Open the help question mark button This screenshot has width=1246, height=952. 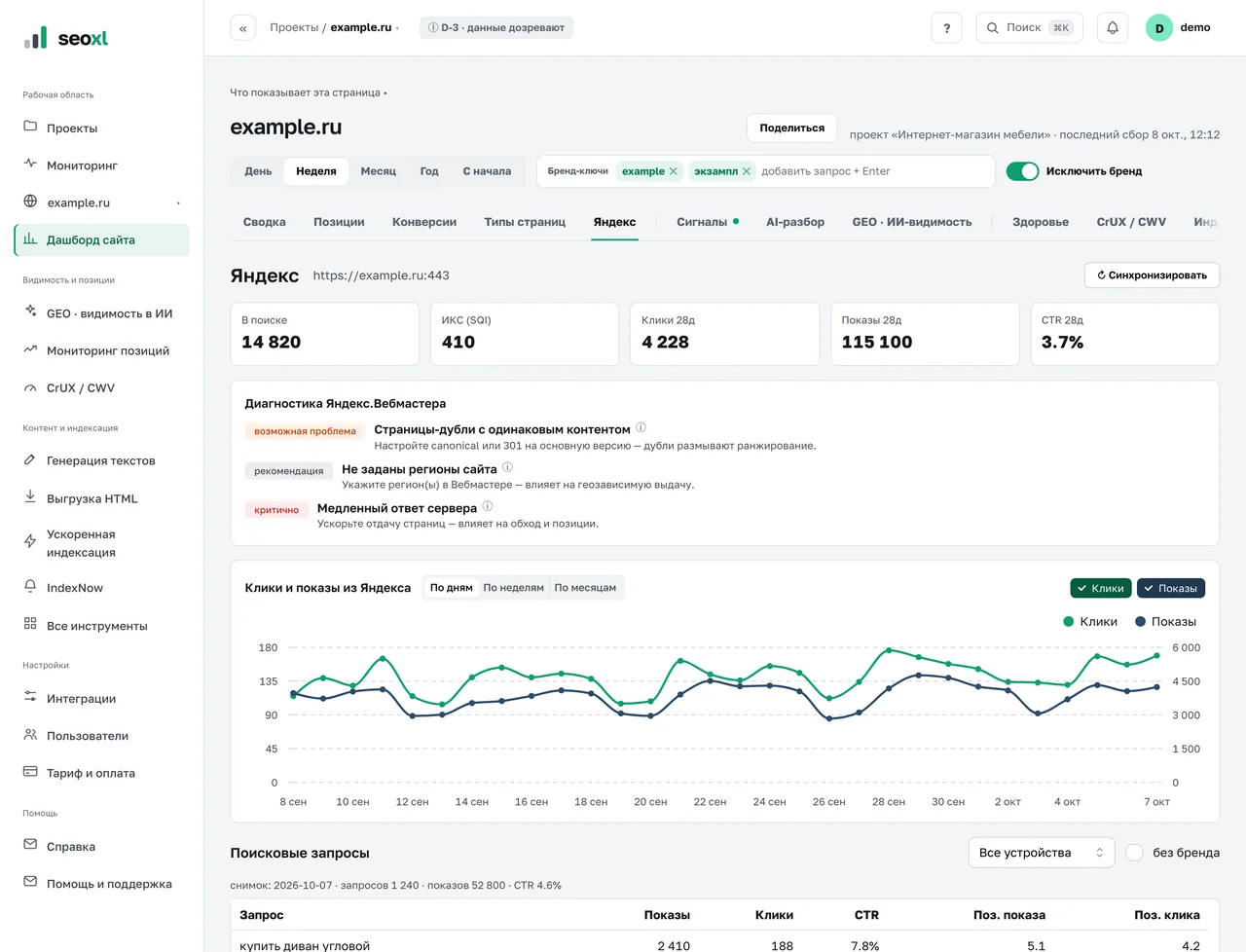(x=946, y=28)
